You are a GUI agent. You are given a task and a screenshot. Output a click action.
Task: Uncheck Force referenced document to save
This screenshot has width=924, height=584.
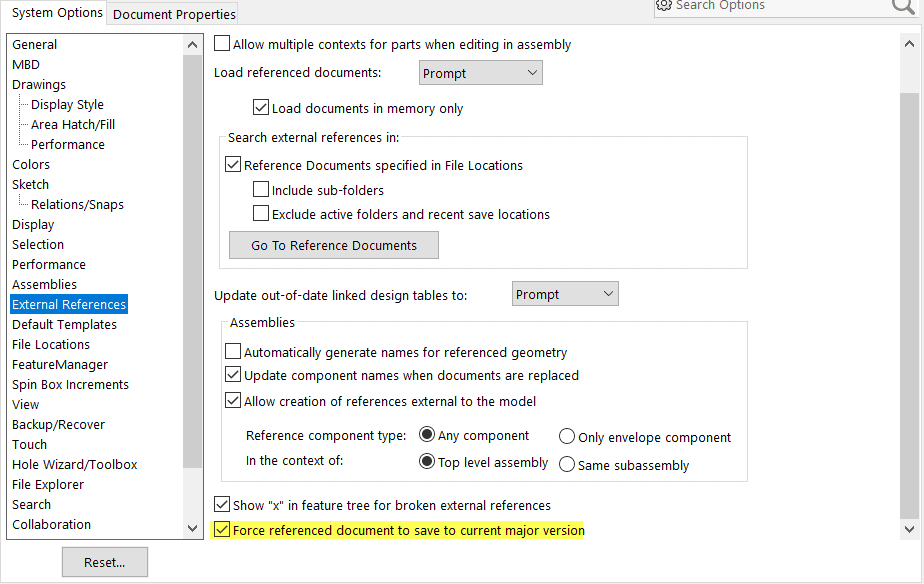222,530
